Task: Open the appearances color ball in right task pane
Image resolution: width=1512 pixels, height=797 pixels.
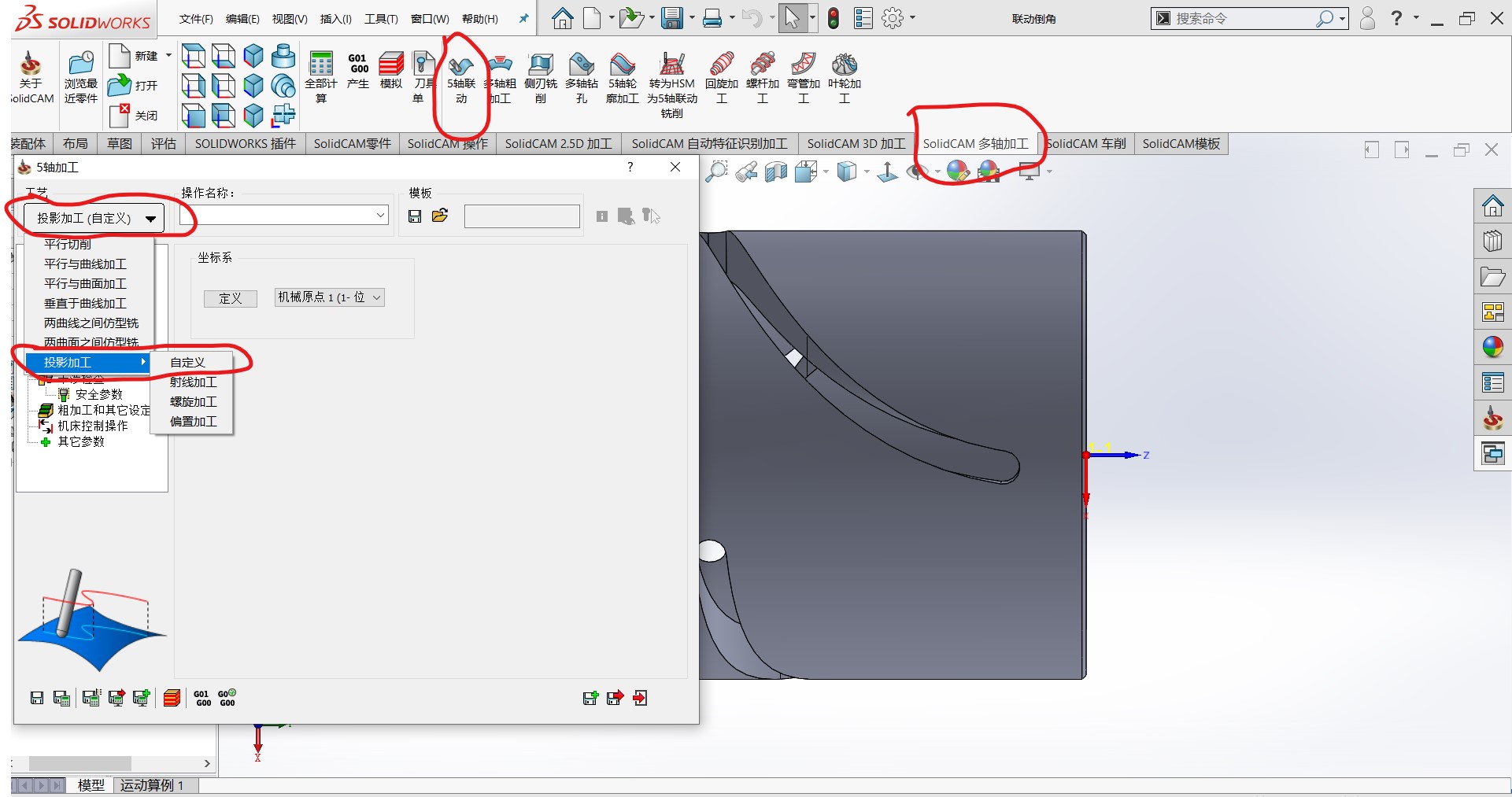Action: 1492,346
